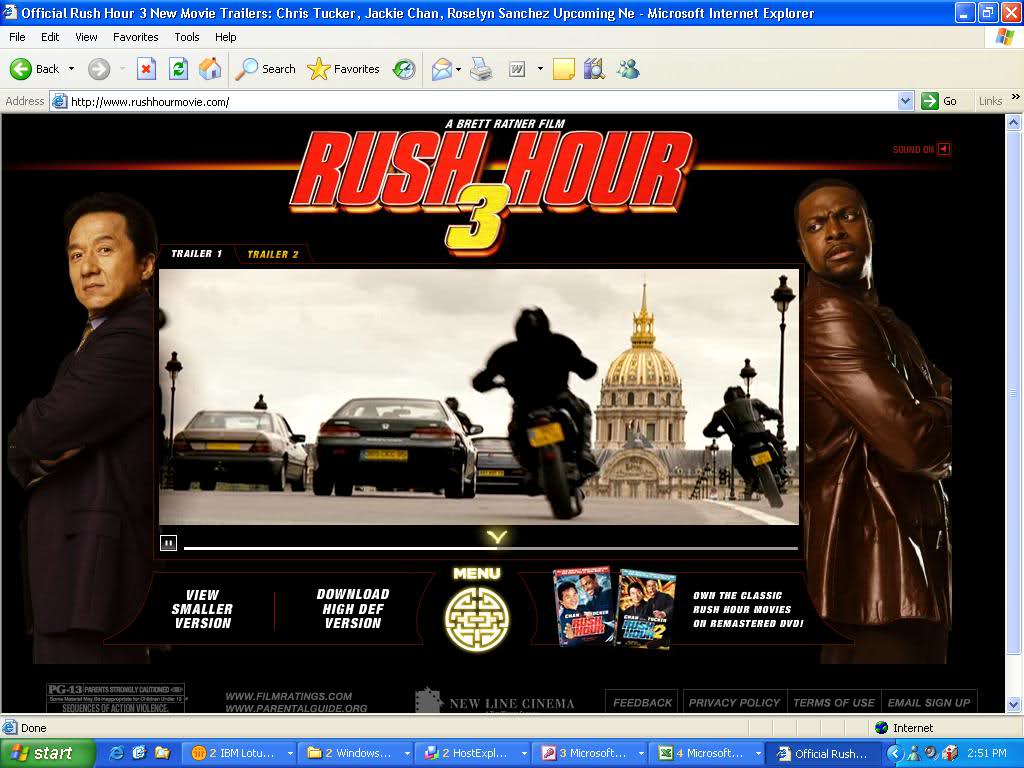This screenshot has height=768, width=1024.
Task: Click Download High Def Version link
Action: 353,609
